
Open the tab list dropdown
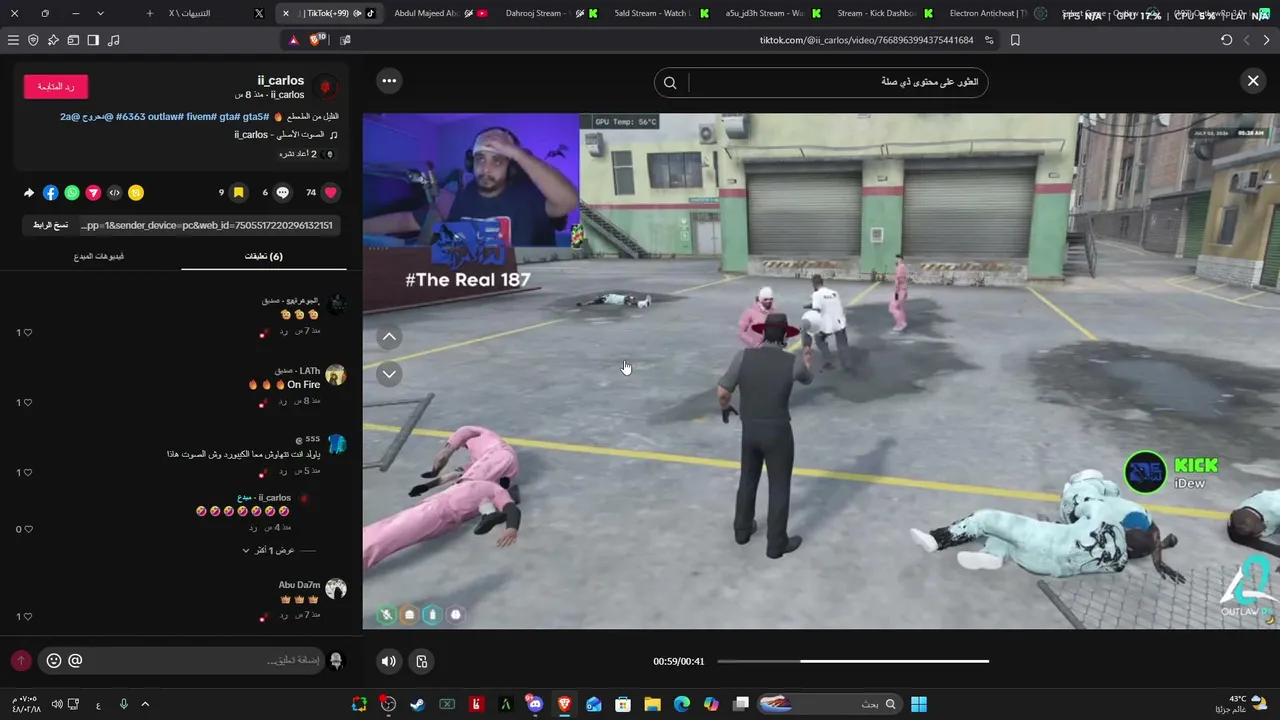click(101, 14)
